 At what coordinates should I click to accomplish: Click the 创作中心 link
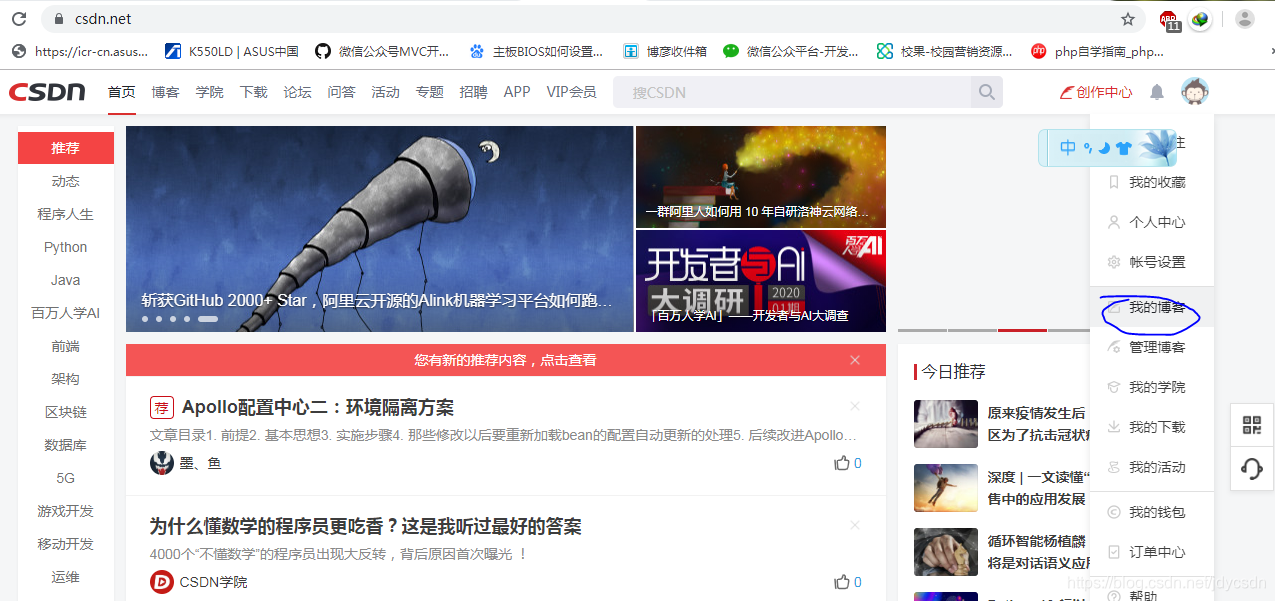[x=1096, y=92]
